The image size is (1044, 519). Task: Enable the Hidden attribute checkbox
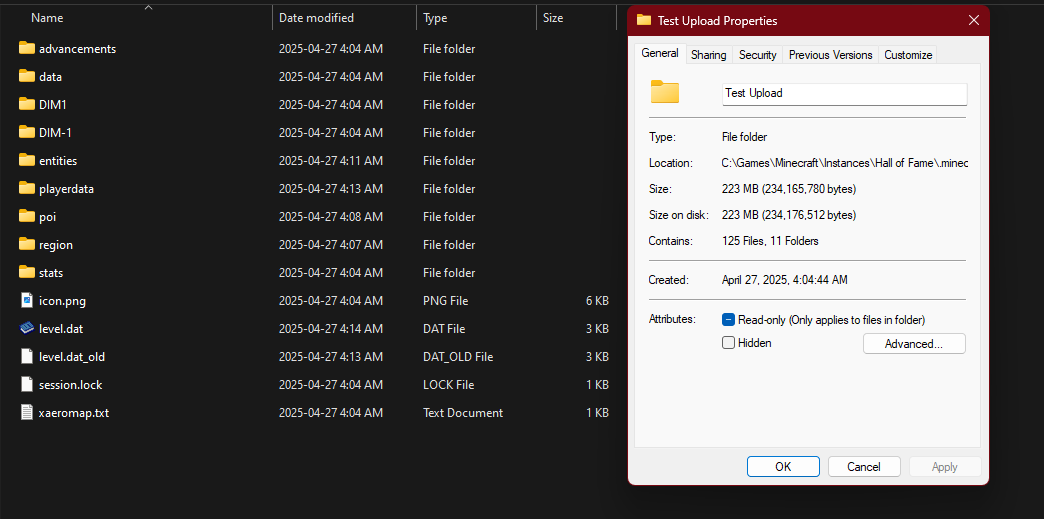pos(729,343)
